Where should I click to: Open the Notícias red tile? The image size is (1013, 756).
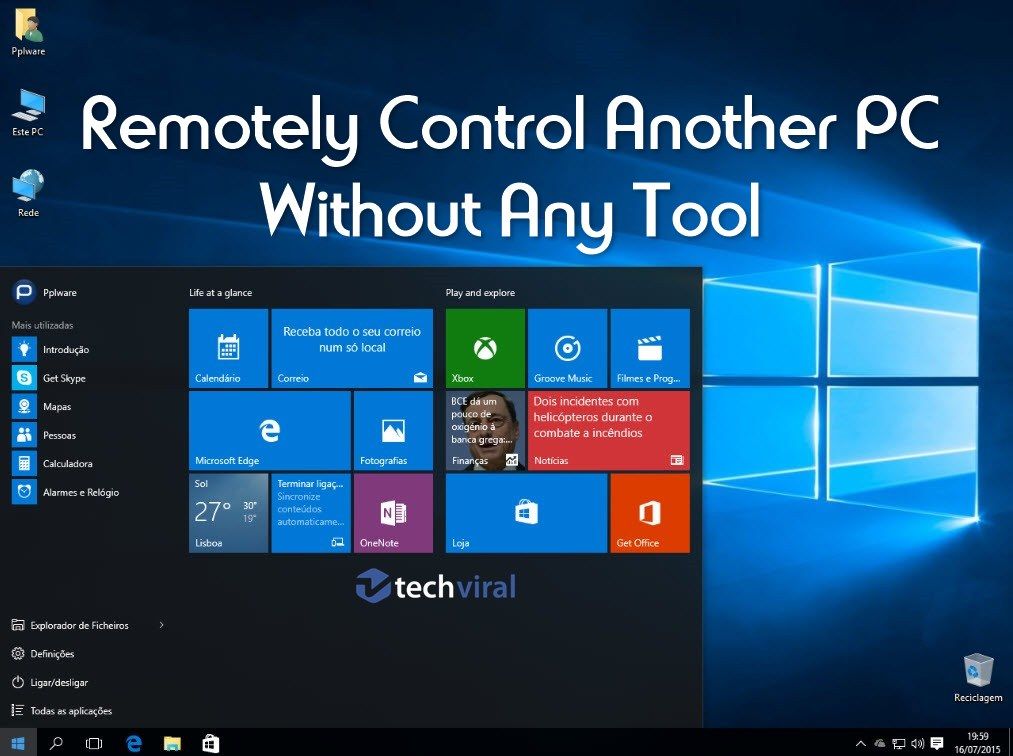coord(609,430)
